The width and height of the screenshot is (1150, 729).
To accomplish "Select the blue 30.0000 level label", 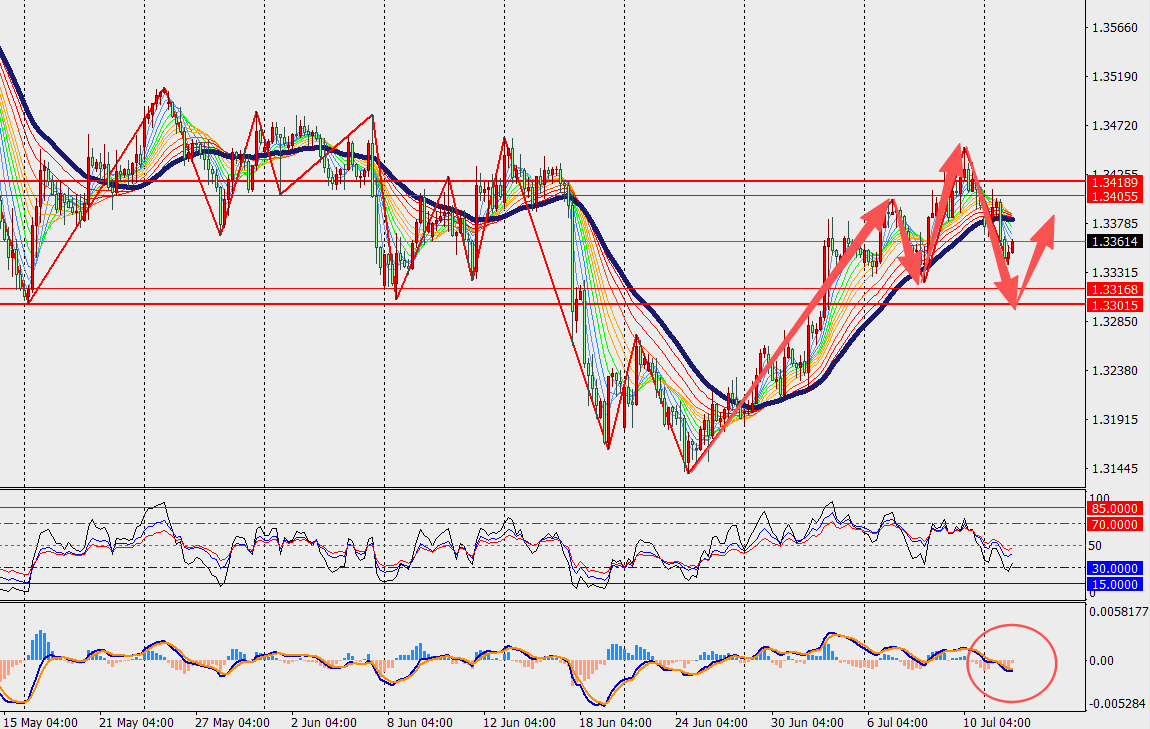I will [1114, 568].
